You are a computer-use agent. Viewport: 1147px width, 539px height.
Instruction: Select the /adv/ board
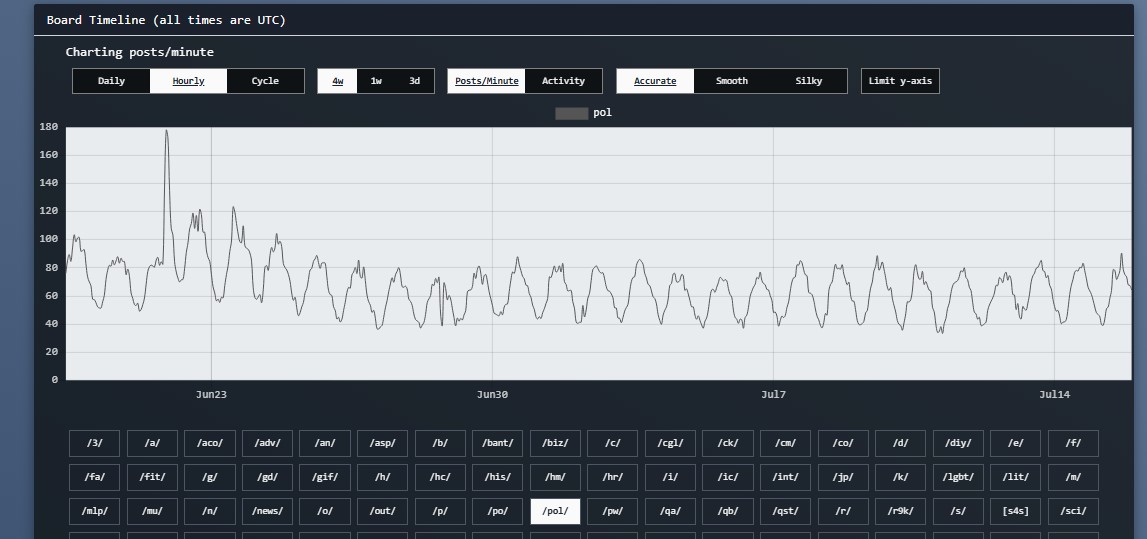267,443
